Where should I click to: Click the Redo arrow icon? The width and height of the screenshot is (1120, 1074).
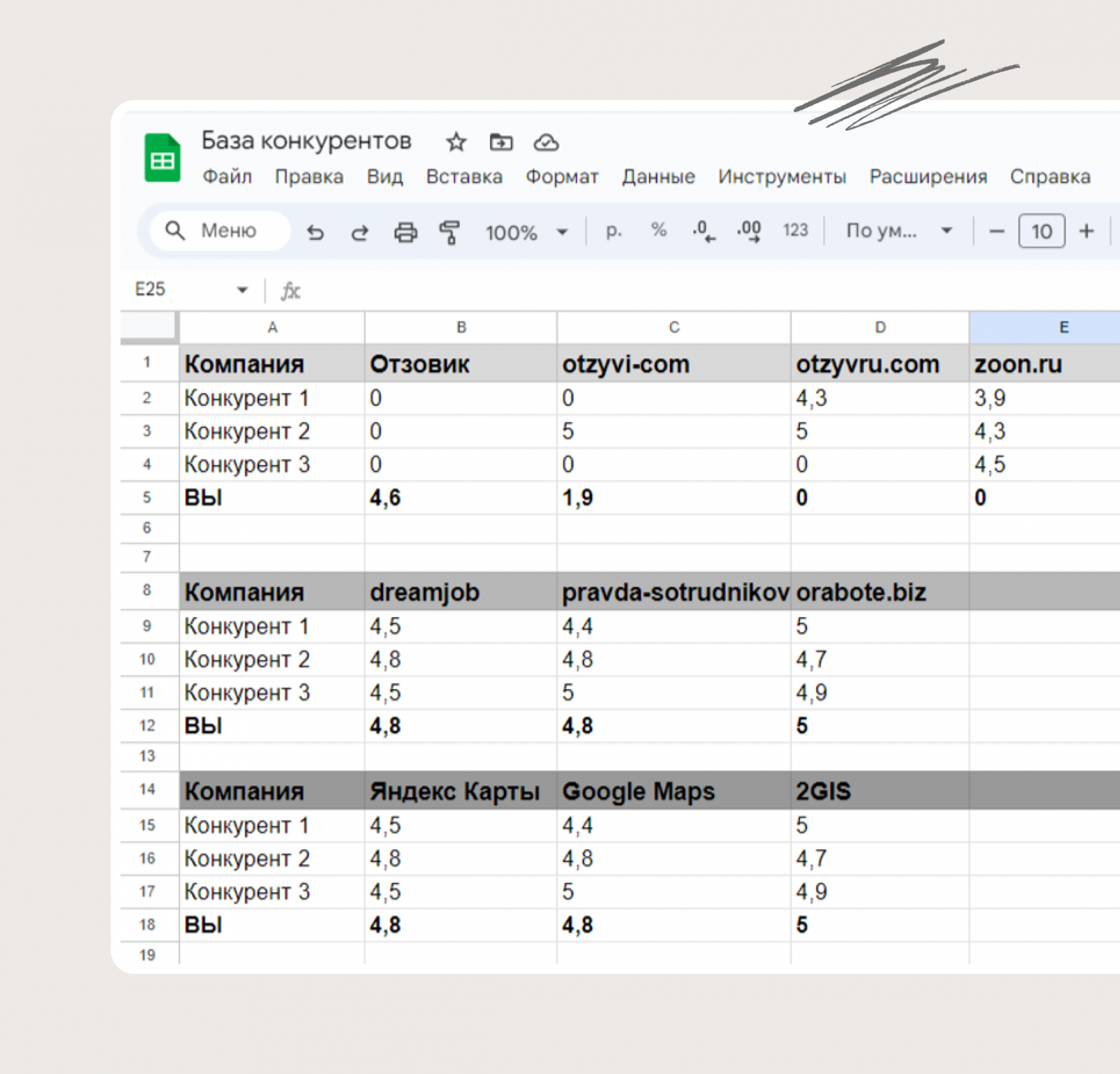360,232
